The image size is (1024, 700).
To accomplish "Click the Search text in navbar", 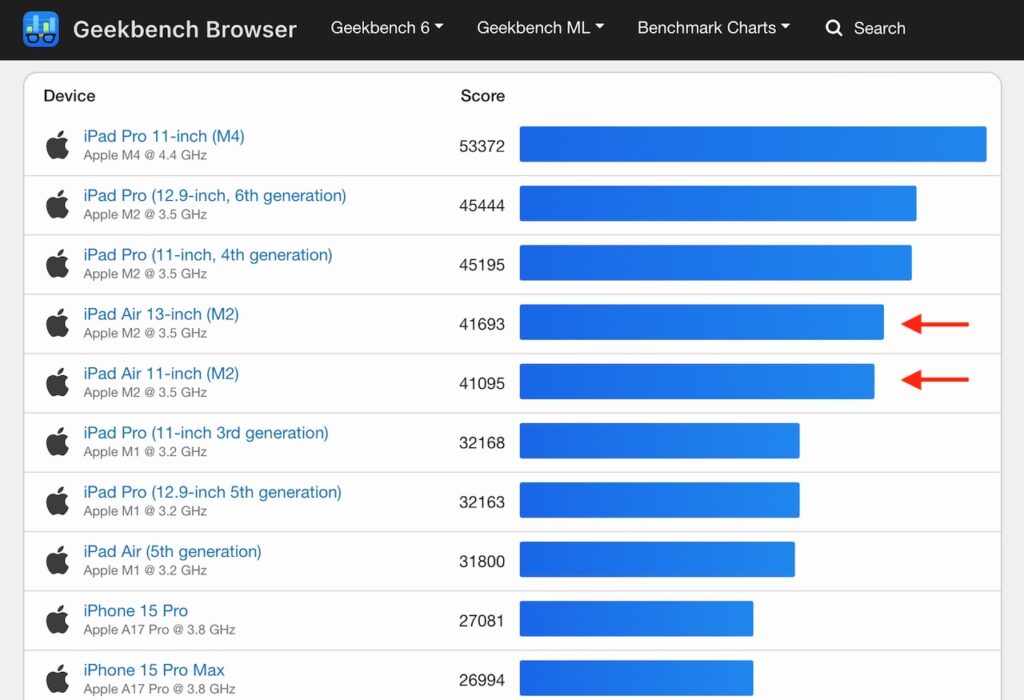I will pyautogui.click(x=880, y=28).
